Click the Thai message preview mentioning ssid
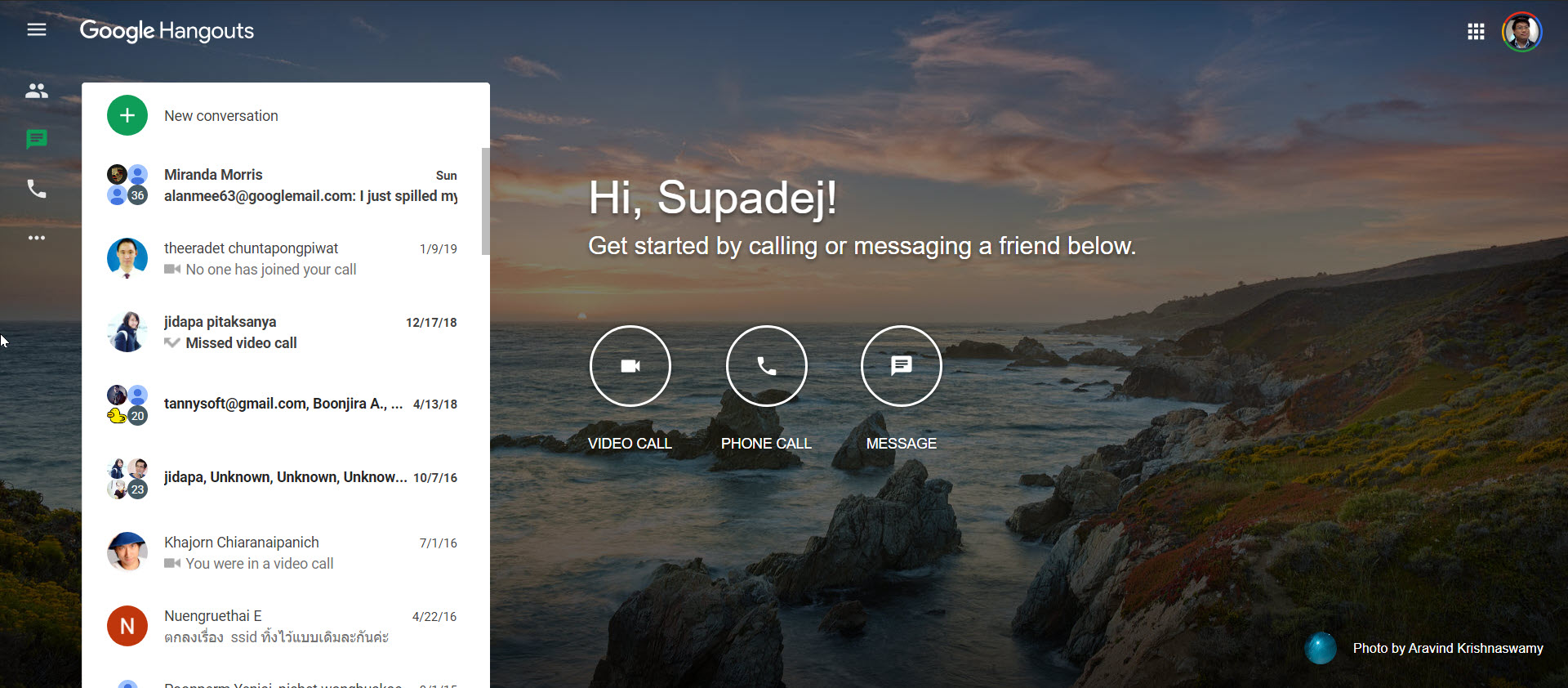1568x688 pixels. pyautogui.click(x=276, y=637)
